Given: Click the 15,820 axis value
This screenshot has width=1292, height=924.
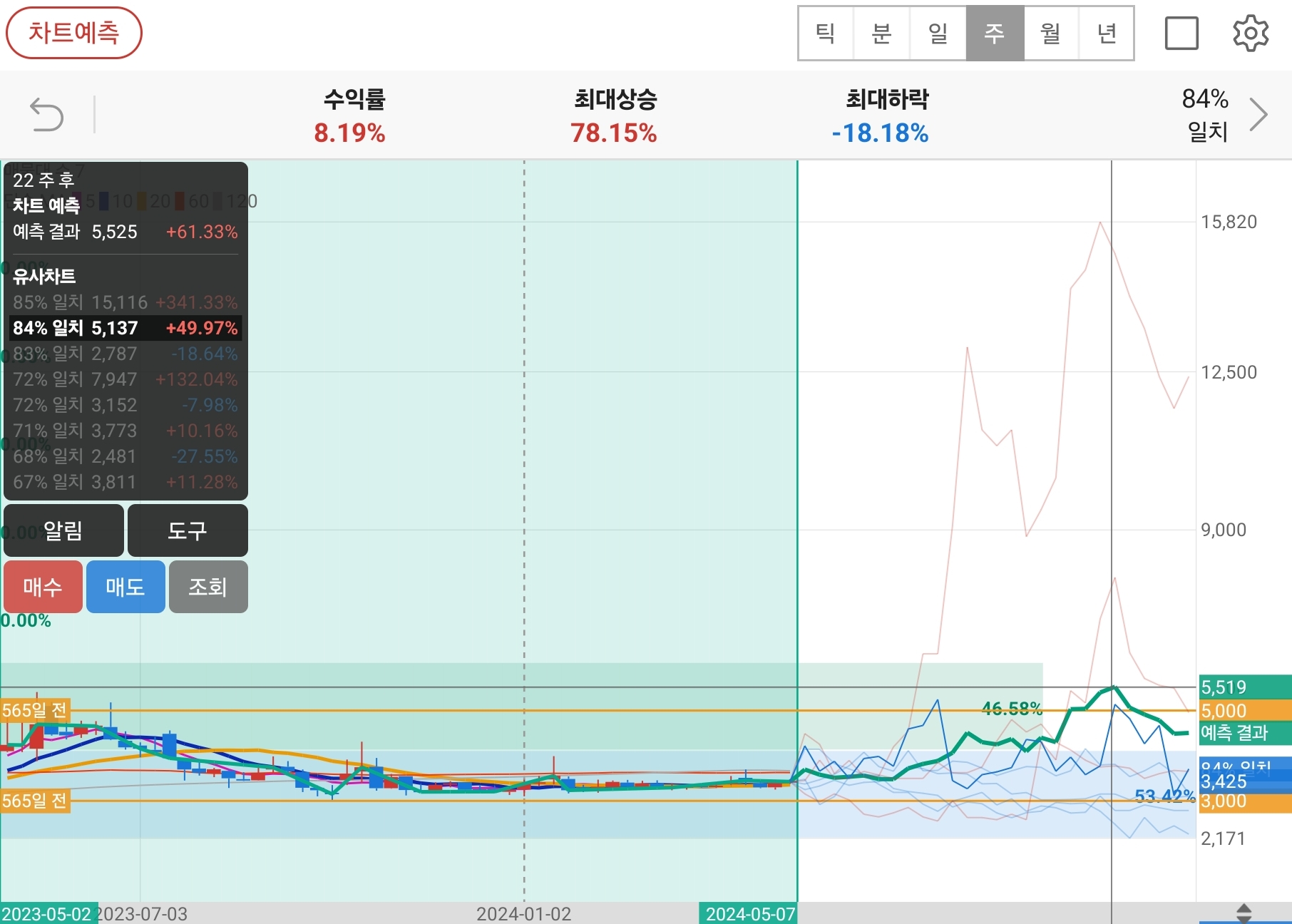Looking at the screenshot, I should (1229, 222).
